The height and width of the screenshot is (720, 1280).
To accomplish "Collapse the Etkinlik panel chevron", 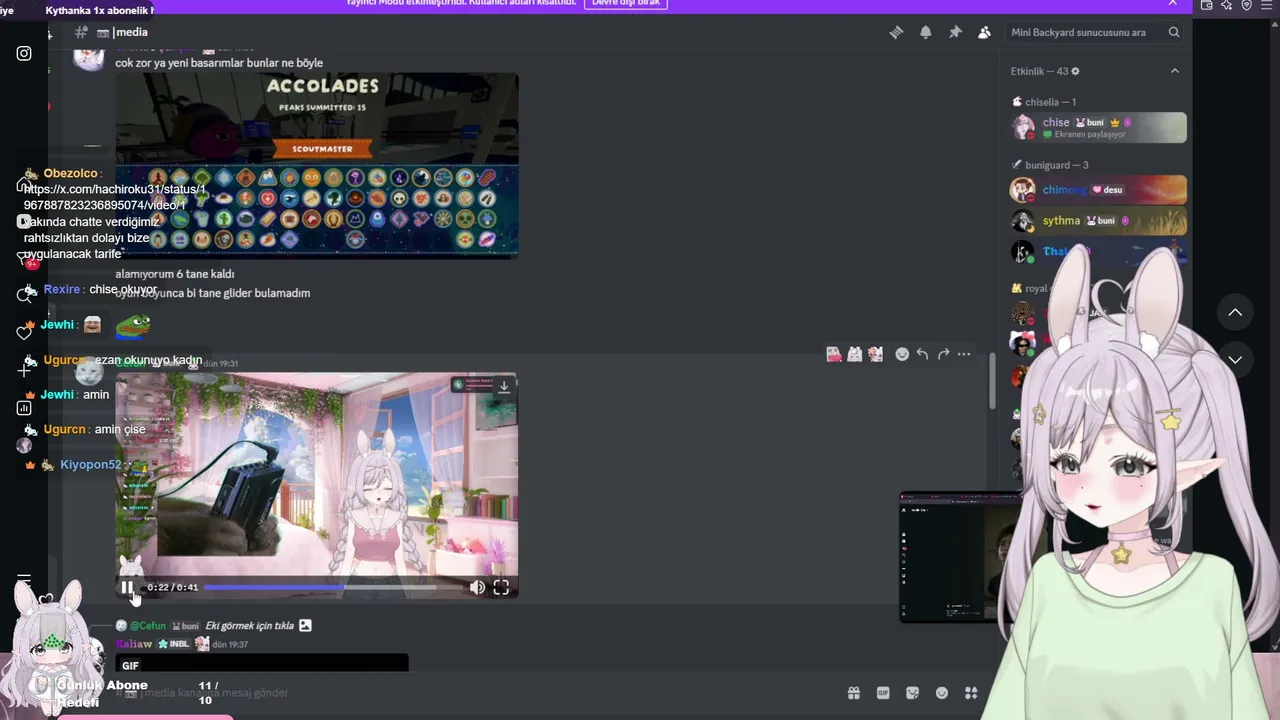I will tap(1175, 71).
